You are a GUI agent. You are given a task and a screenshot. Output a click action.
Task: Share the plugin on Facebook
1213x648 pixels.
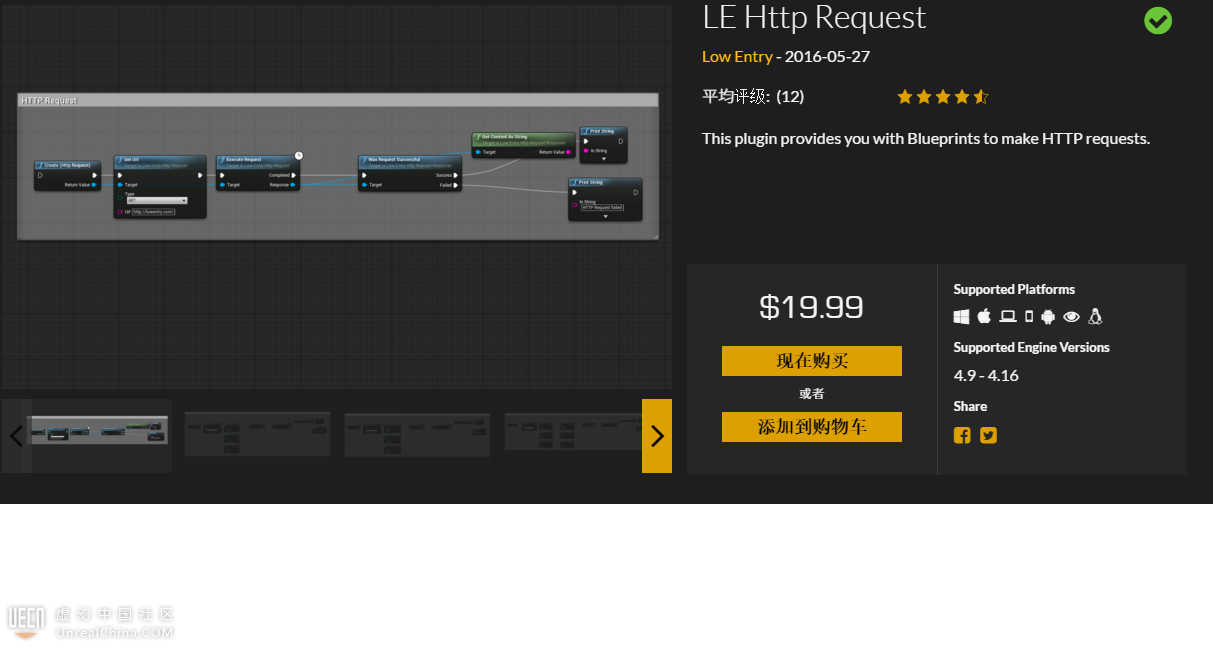pos(962,435)
